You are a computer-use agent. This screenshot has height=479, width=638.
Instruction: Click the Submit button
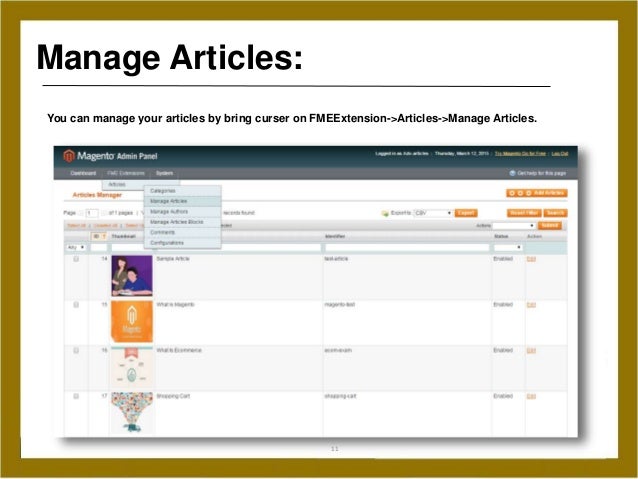point(550,225)
